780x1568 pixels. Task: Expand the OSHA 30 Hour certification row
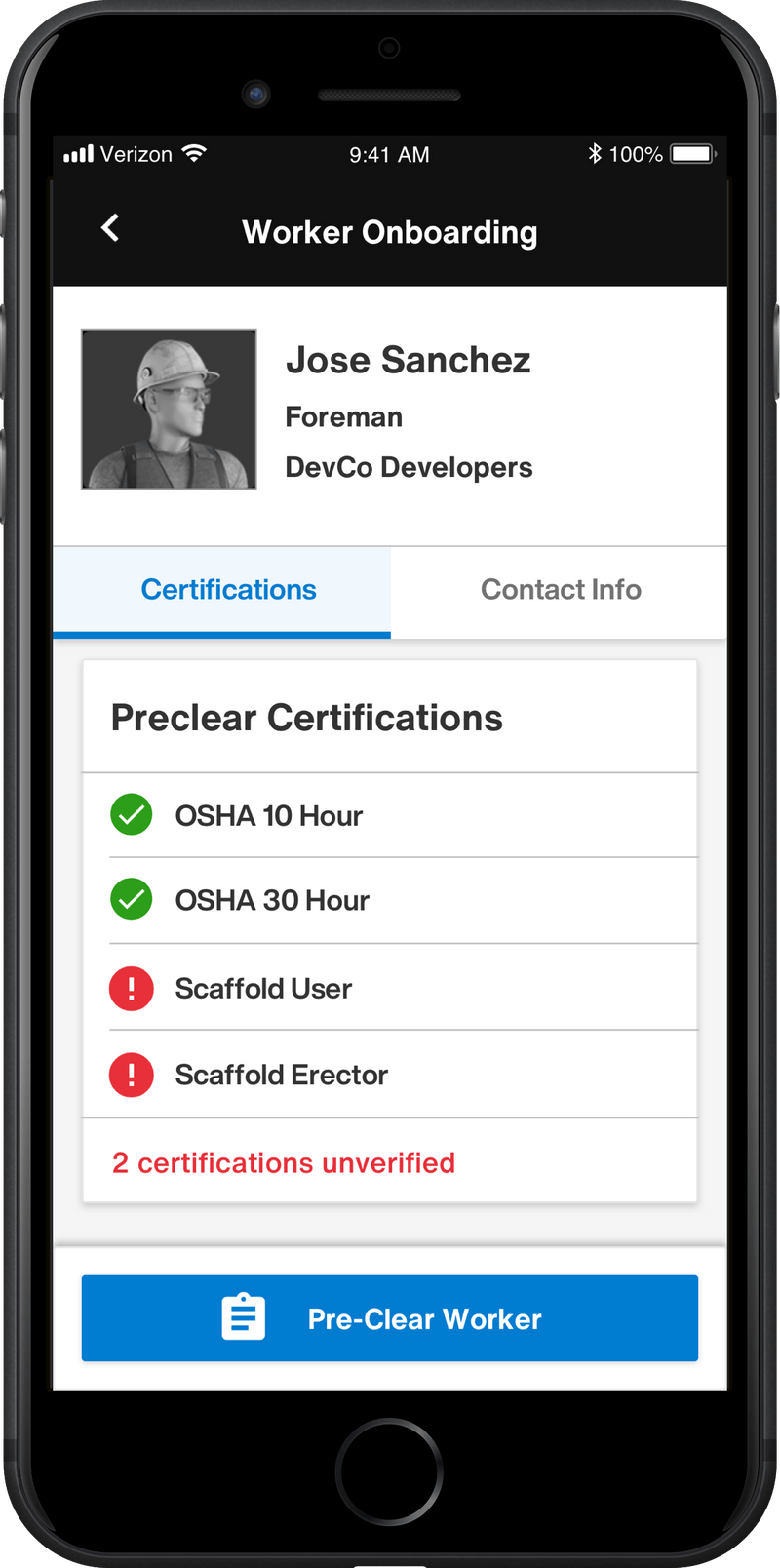(x=390, y=900)
